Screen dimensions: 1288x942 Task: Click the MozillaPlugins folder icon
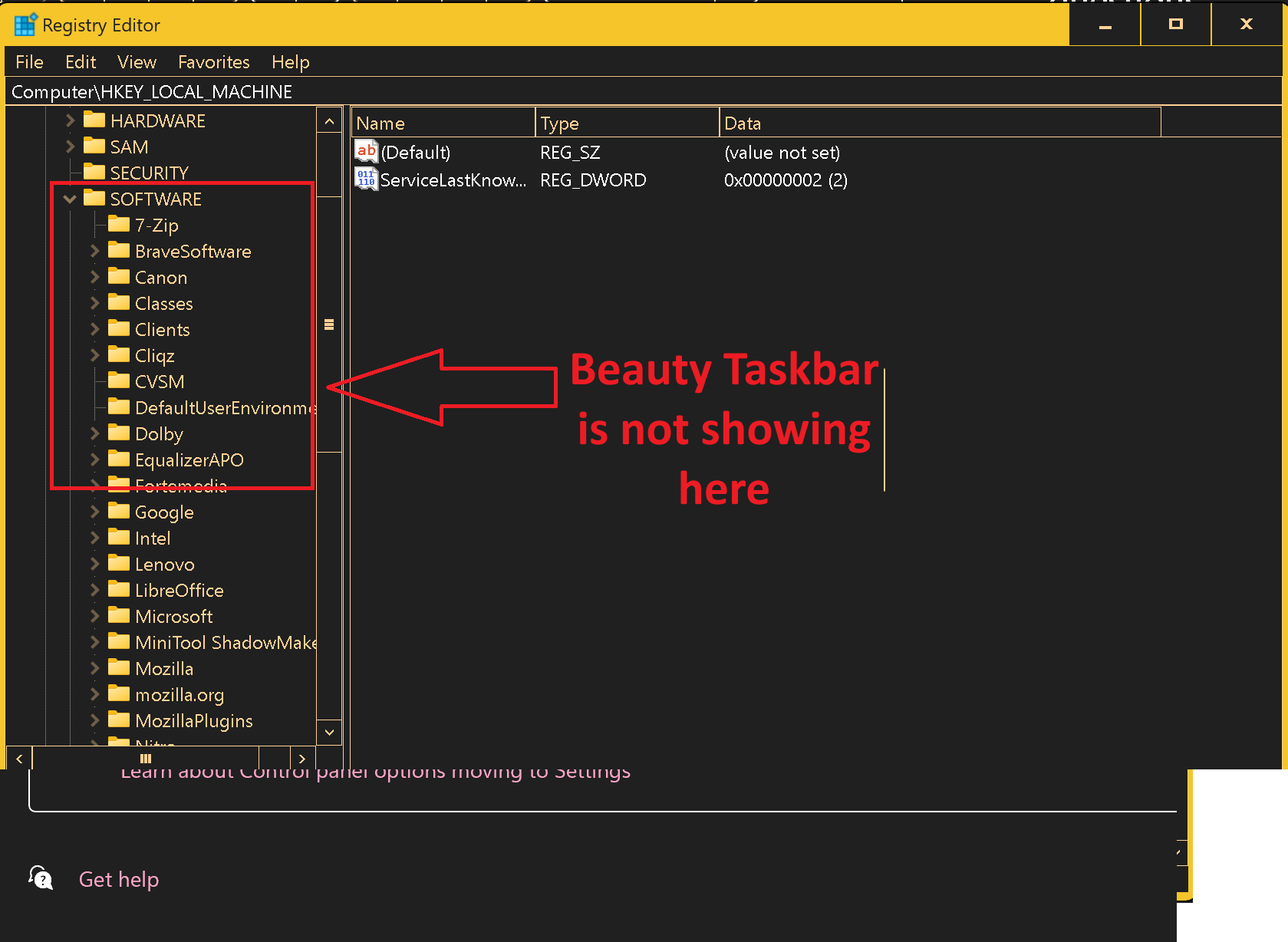tap(119, 720)
